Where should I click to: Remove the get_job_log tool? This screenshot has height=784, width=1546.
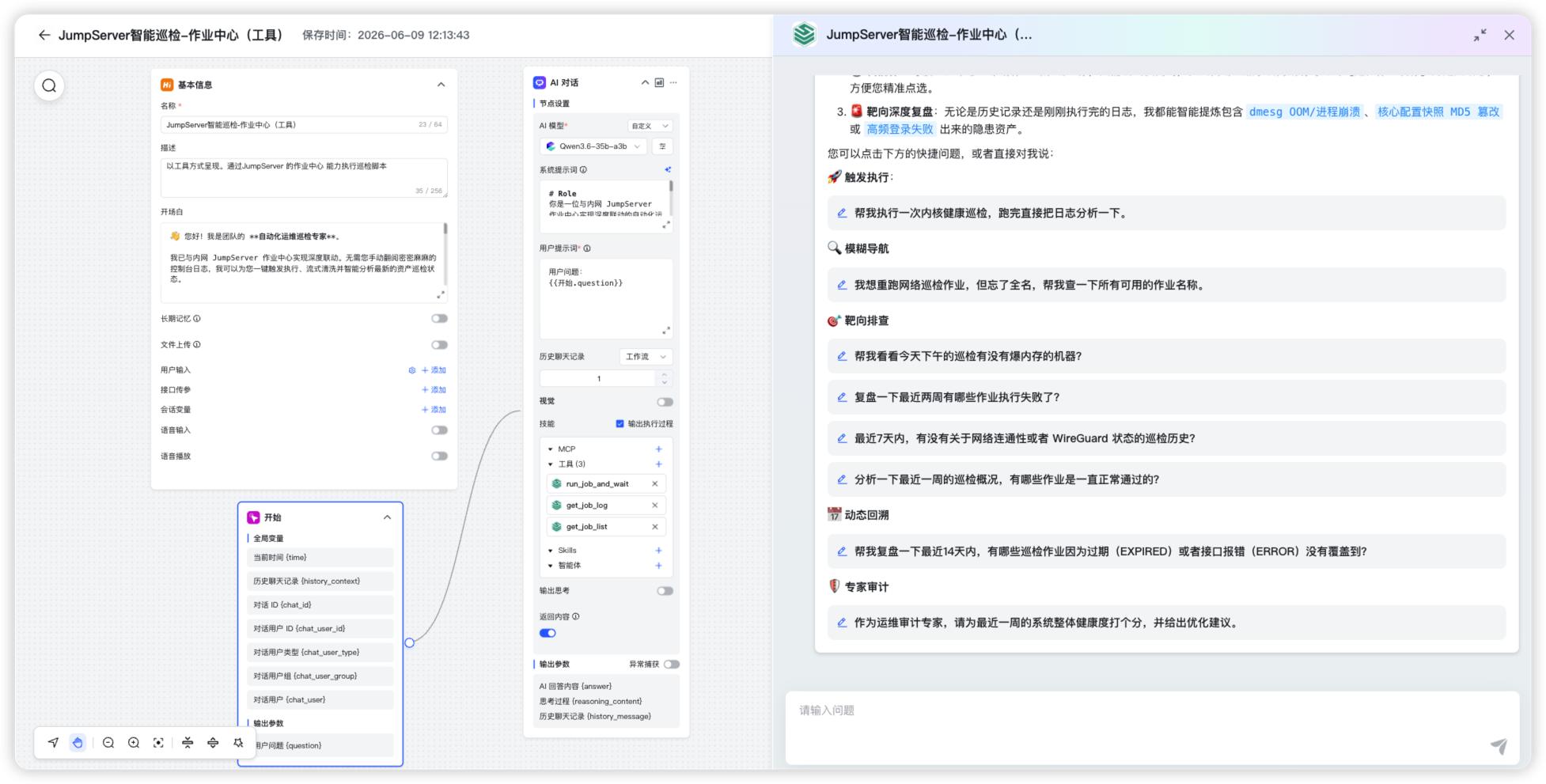coord(655,505)
